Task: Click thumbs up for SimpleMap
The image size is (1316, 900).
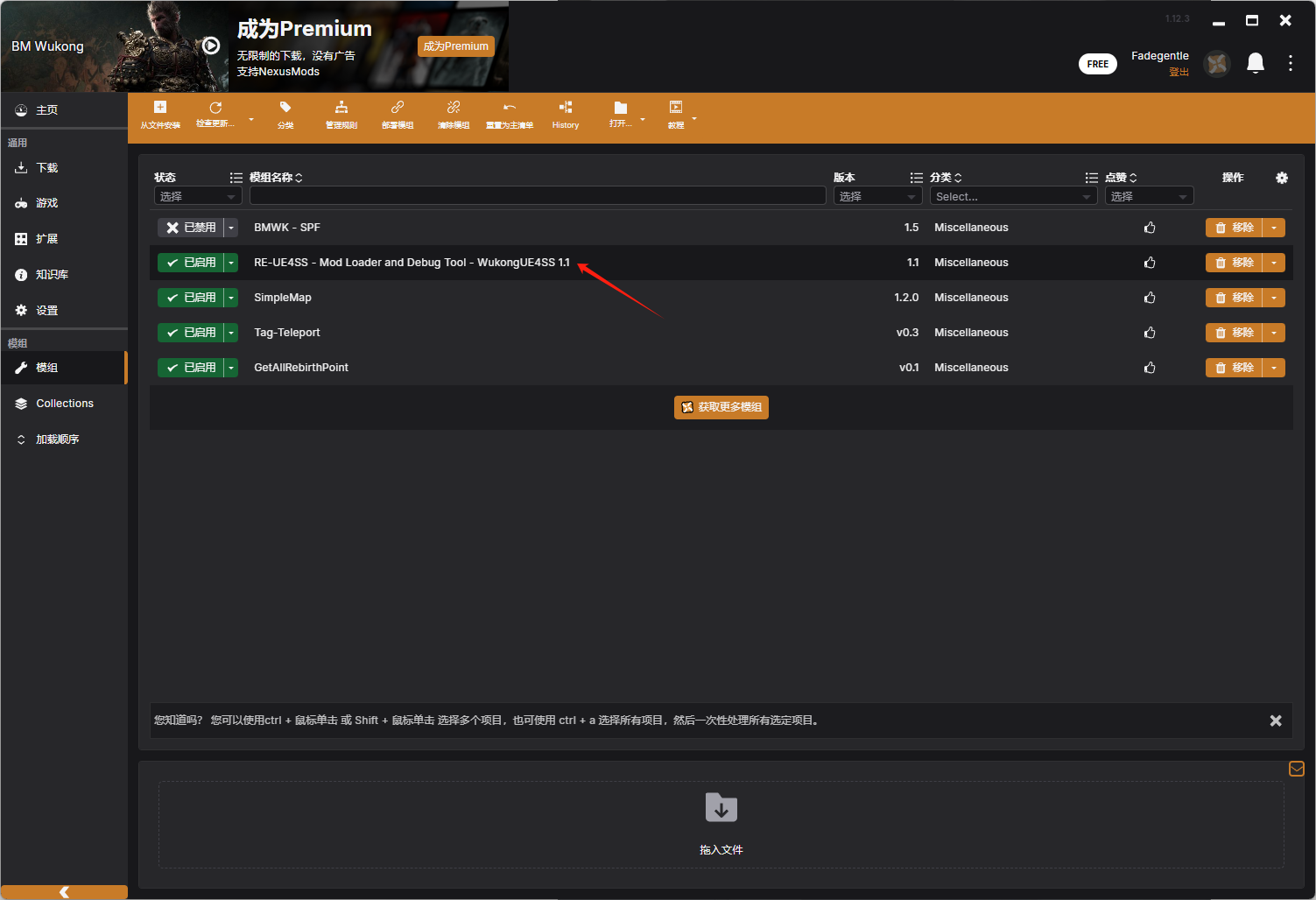Action: click(1150, 298)
